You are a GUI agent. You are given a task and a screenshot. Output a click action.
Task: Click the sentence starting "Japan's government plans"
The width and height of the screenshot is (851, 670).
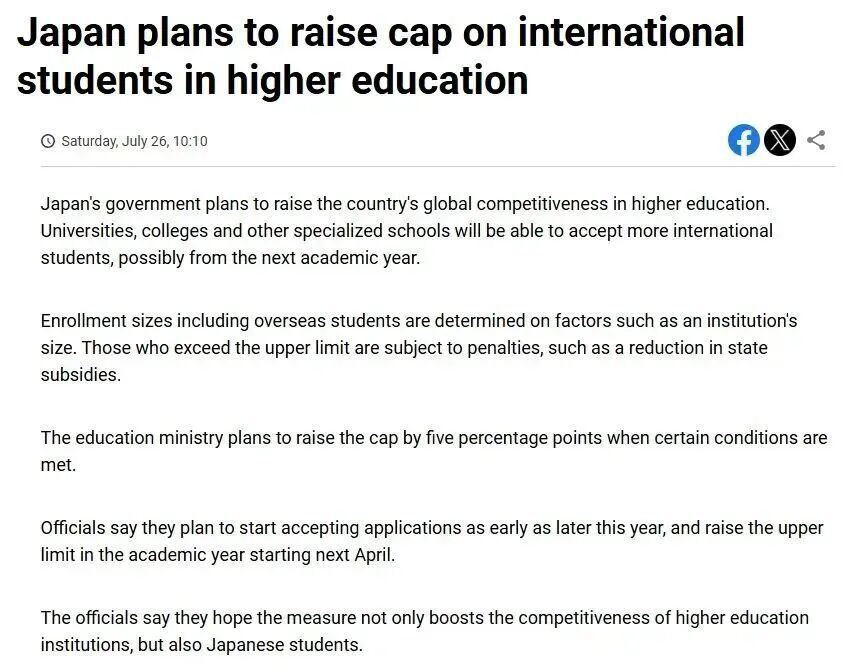click(x=405, y=204)
